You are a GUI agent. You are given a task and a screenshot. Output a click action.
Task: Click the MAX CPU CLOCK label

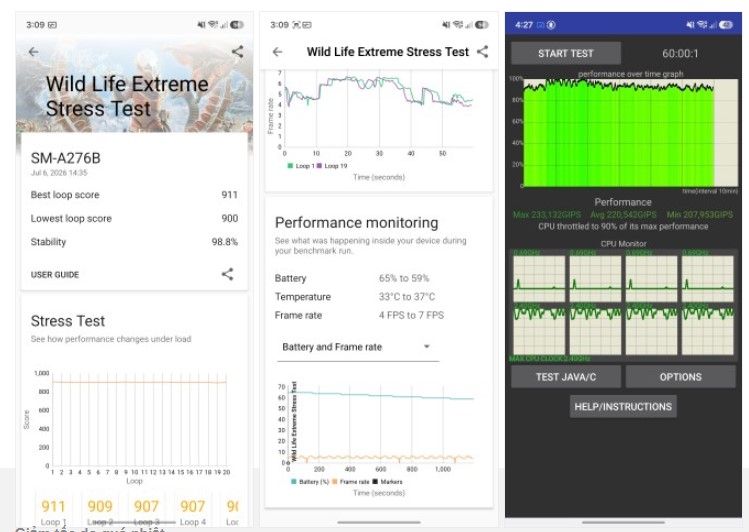549,358
